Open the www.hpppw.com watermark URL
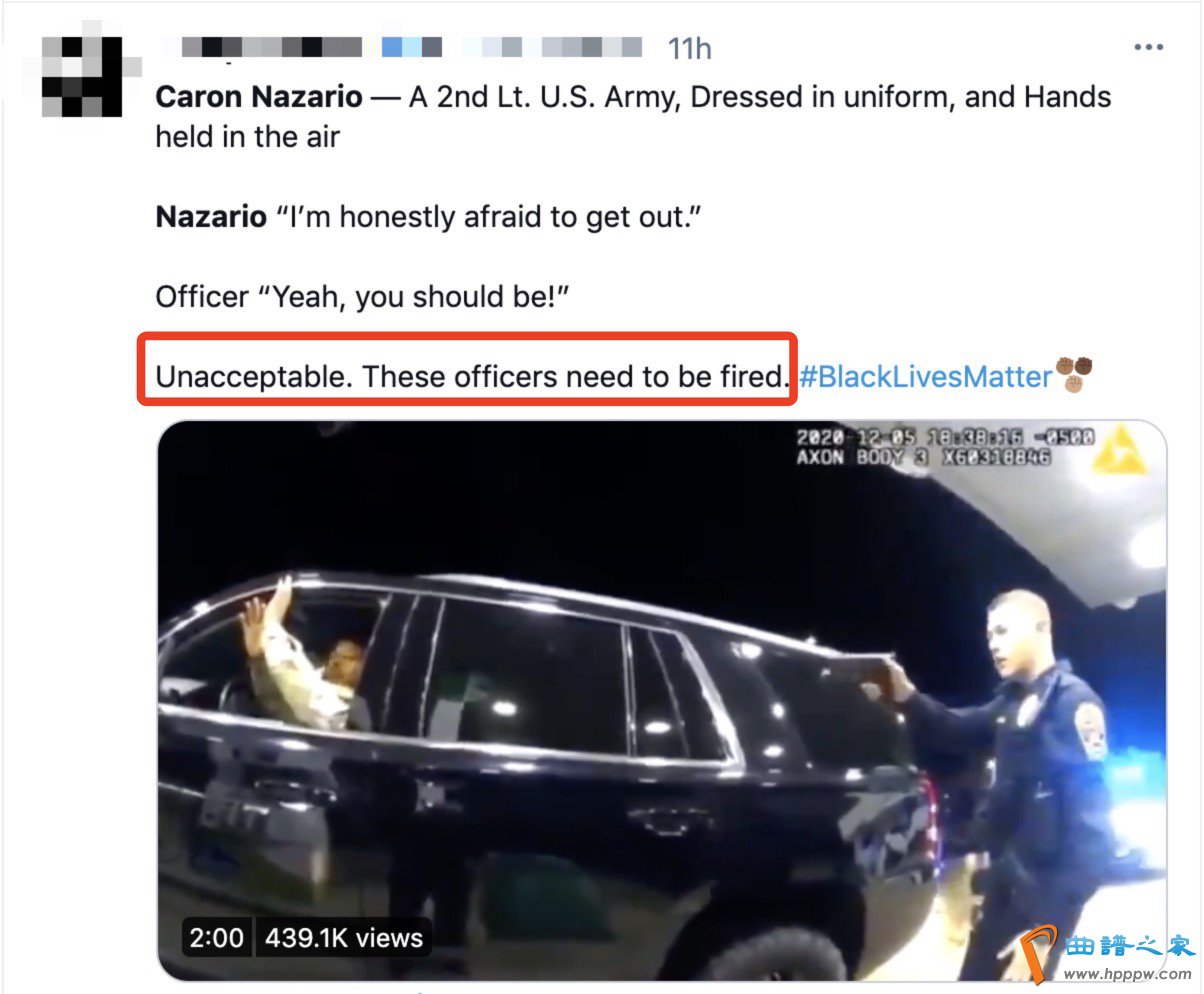Screen dimensions: 1204x994 (1130, 973)
